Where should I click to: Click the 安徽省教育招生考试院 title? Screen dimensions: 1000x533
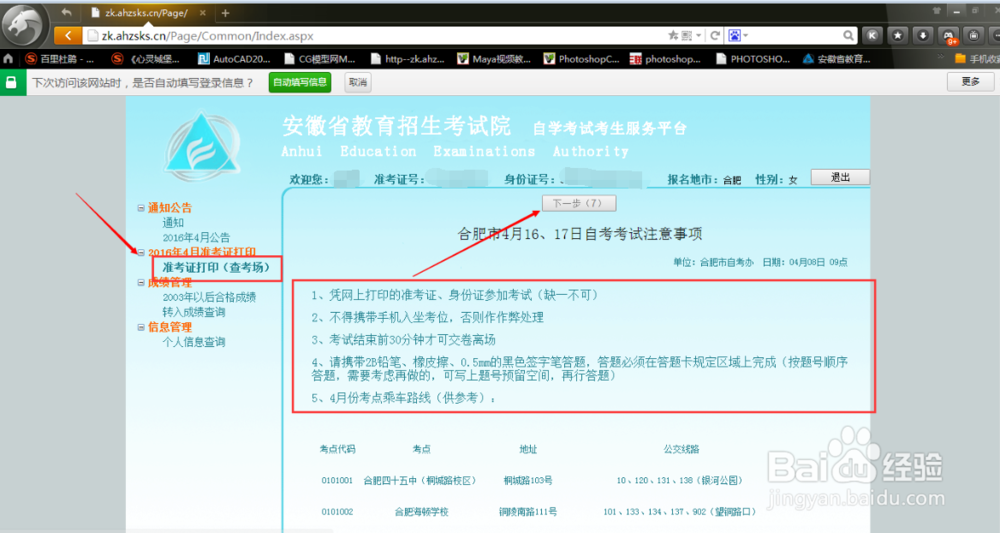click(x=396, y=126)
